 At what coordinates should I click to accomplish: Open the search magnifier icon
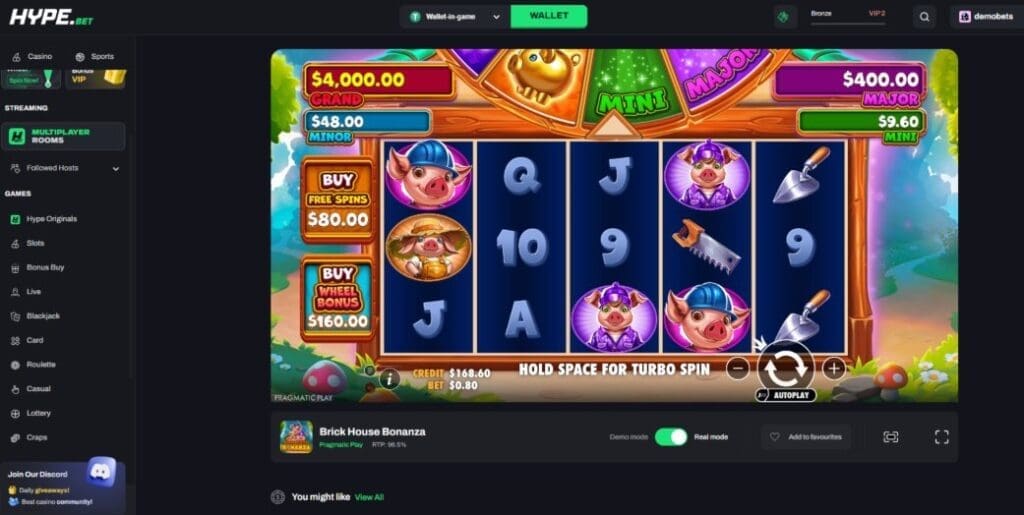(924, 17)
